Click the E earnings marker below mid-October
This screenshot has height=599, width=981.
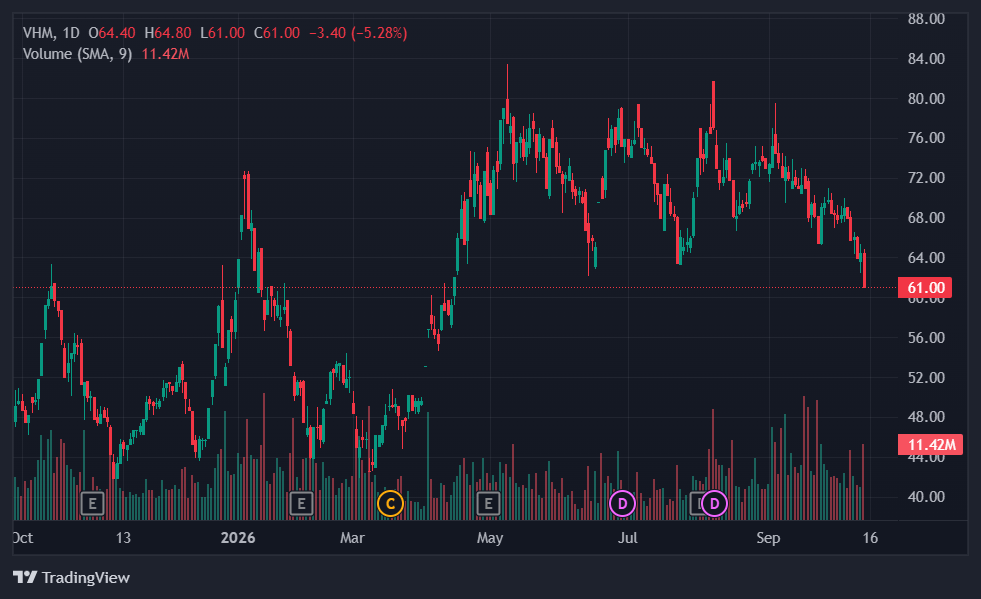(x=92, y=503)
